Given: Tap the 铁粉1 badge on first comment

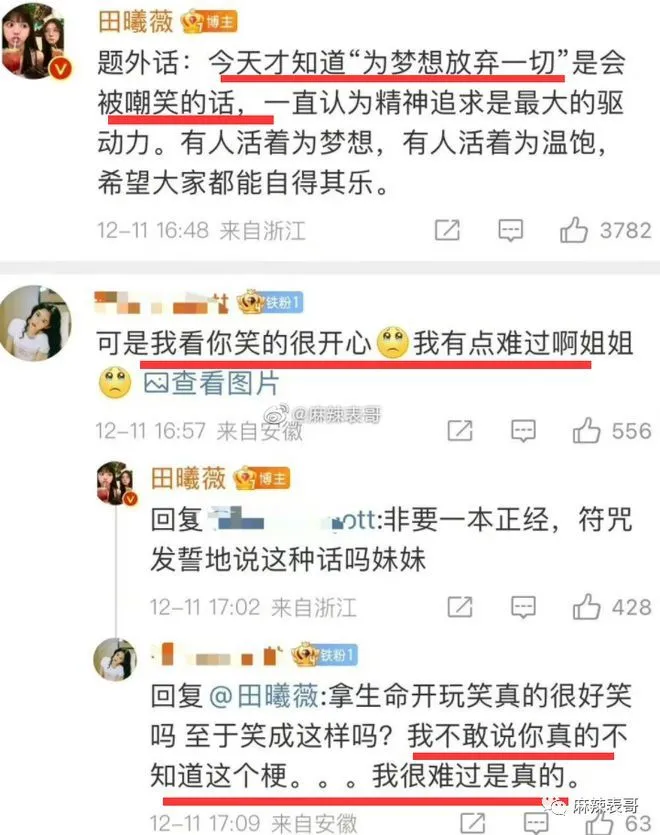Looking at the screenshot, I should 270,302.
